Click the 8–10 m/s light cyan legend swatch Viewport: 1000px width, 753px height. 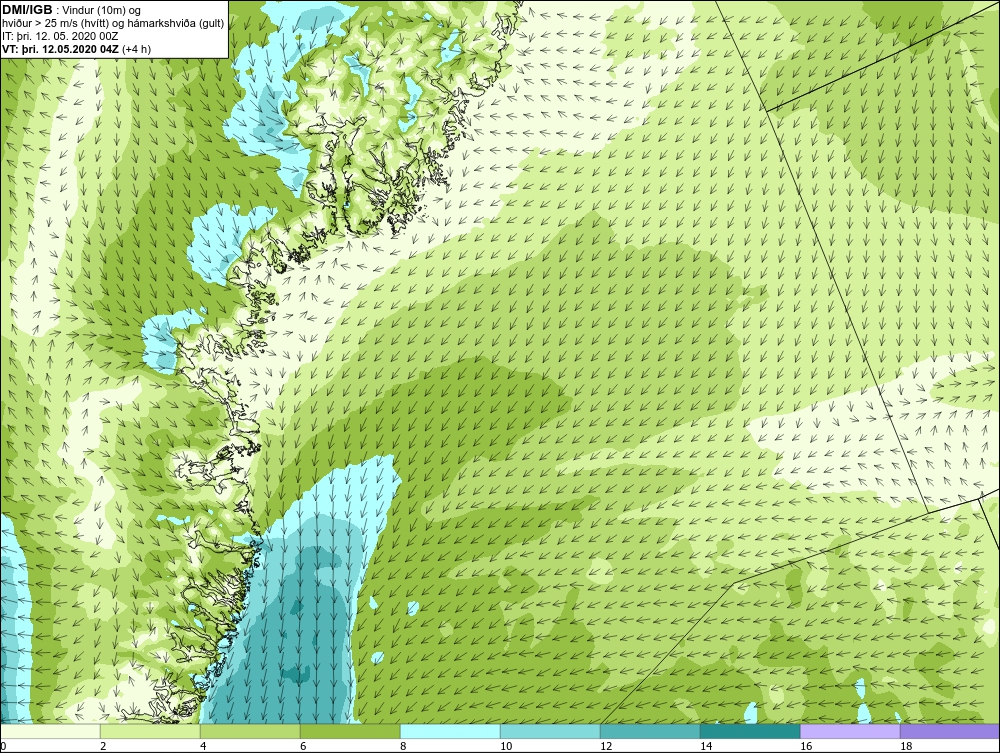coord(450,731)
